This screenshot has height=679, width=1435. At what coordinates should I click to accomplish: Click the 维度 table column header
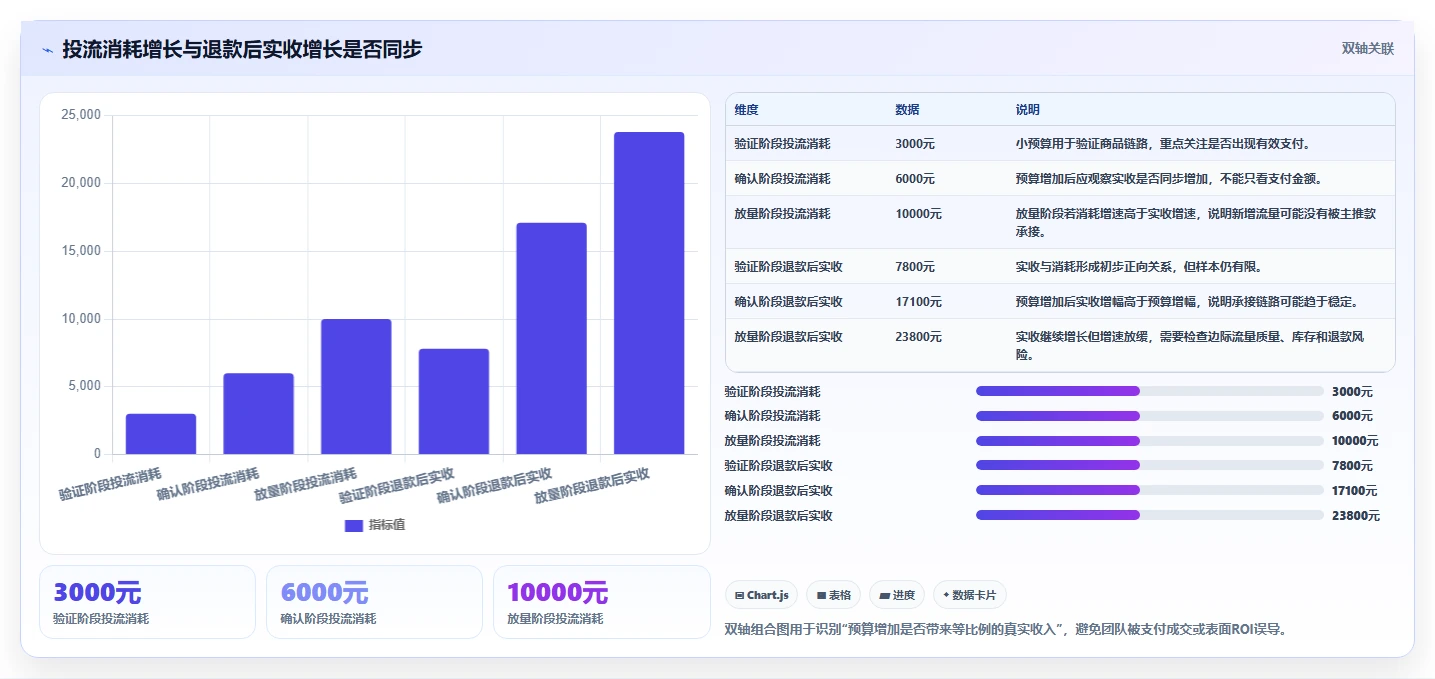pyautogui.click(x=746, y=110)
